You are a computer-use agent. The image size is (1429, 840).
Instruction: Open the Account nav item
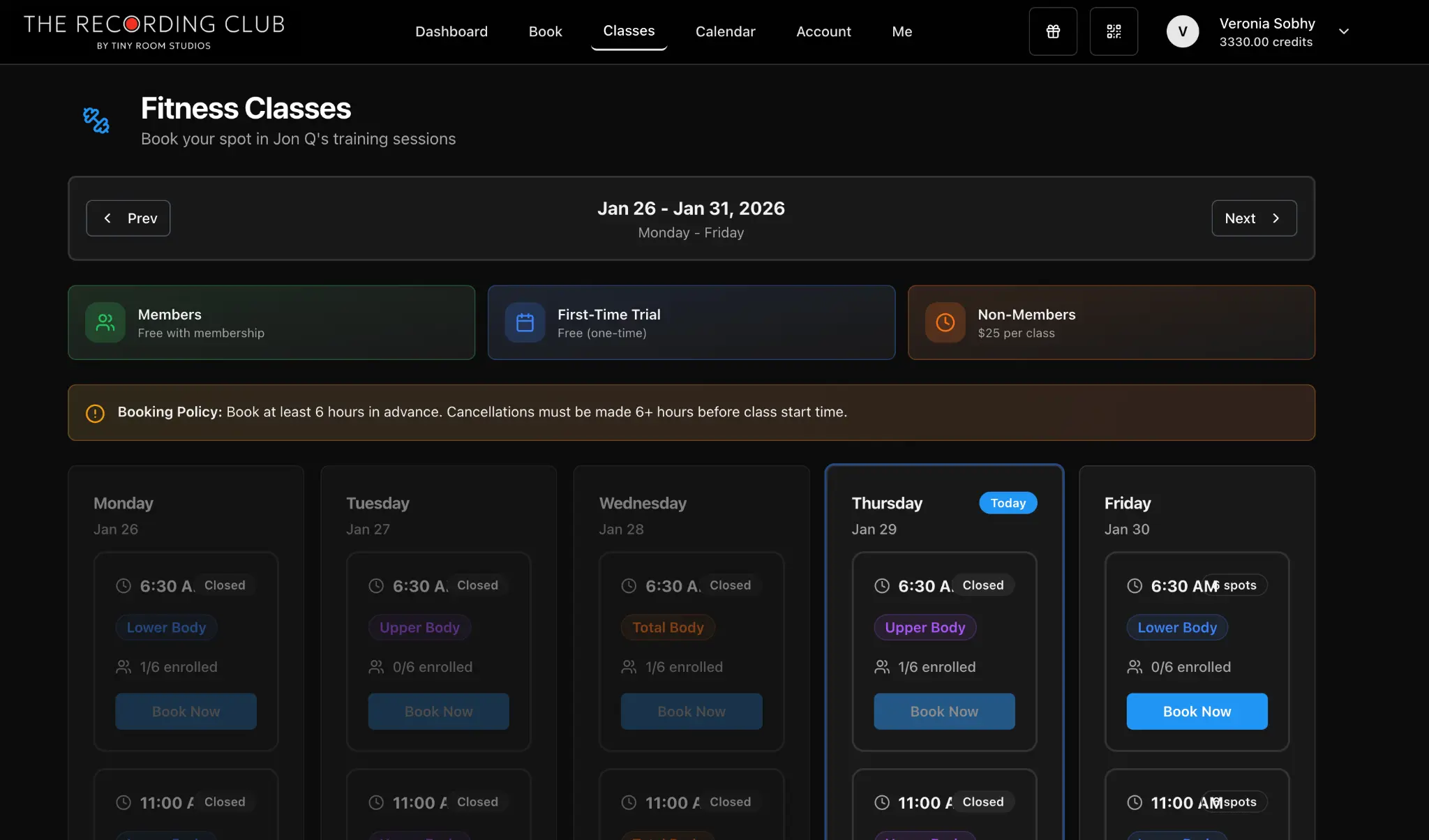823,31
